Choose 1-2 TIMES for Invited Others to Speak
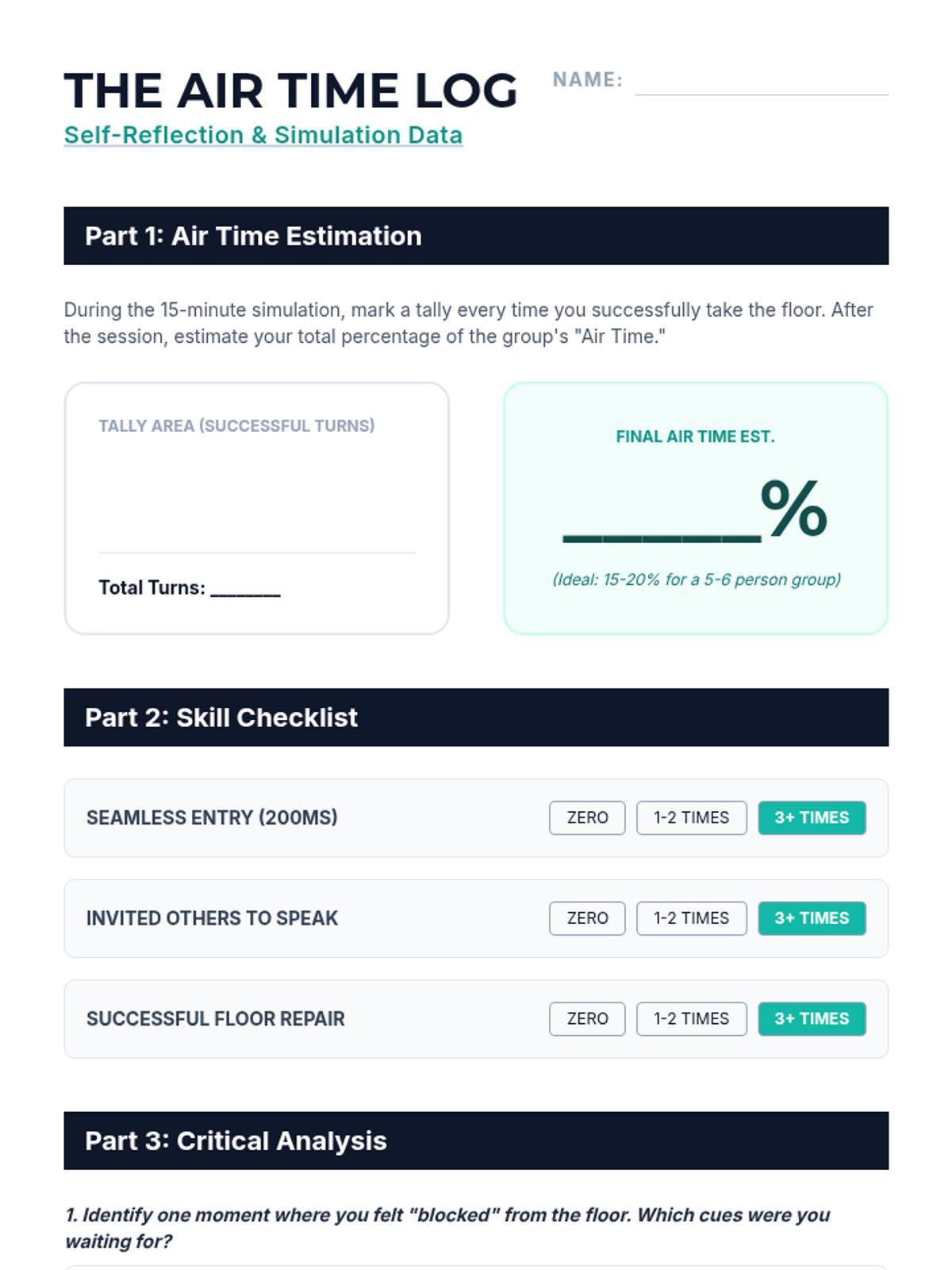952x1270 pixels. (x=691, y=918)
